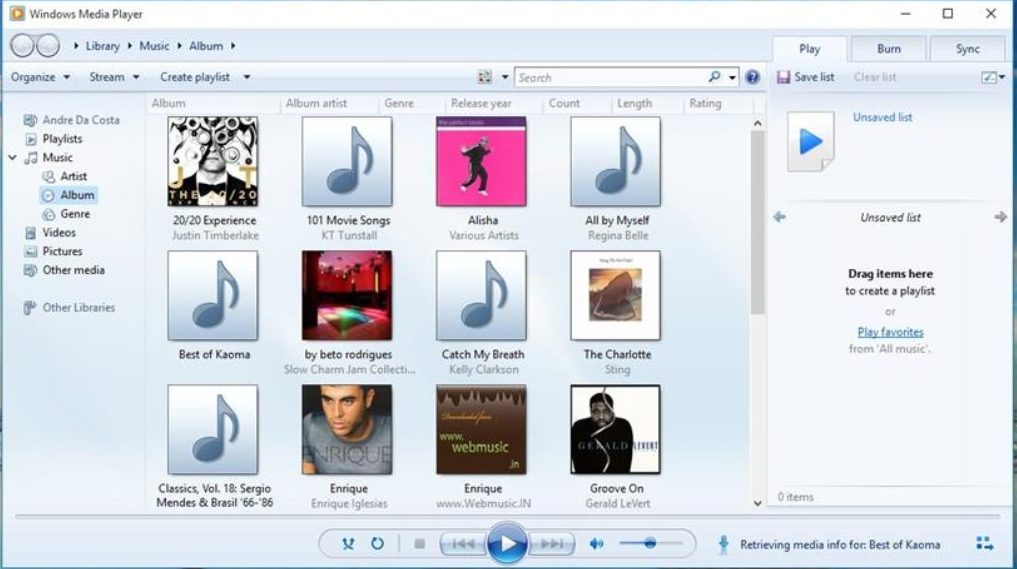Click Clear list button
1017x569 pixels.
click(875, 77)
